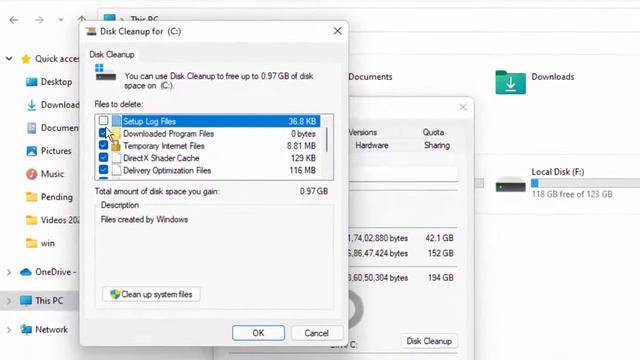Click the Music icon in sidebar

click(31, 174)
